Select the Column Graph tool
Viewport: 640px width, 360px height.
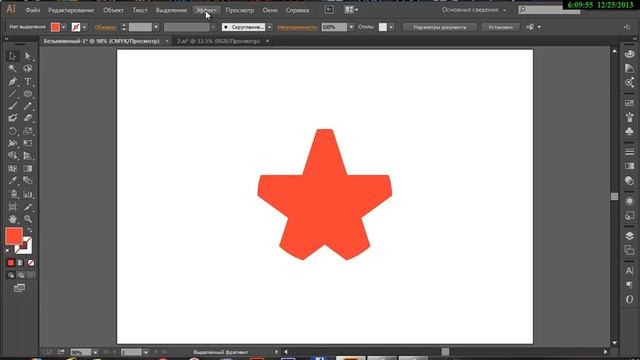coord(27,194)
